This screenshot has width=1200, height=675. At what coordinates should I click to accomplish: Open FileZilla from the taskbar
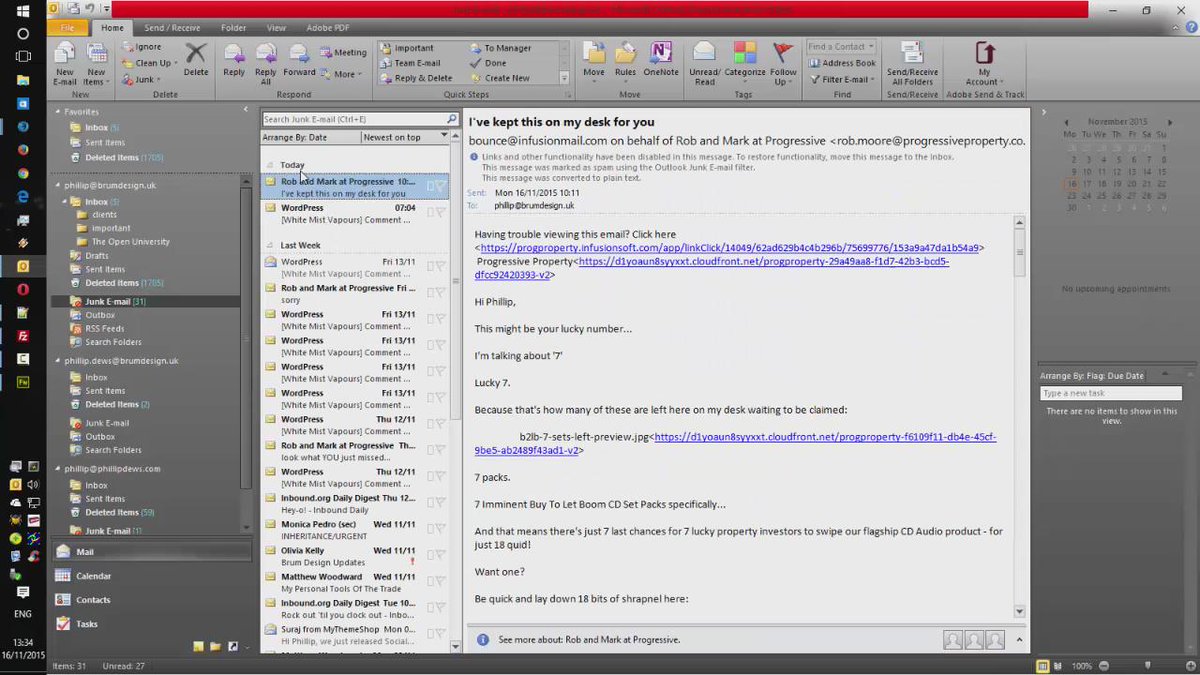point(23,336)
